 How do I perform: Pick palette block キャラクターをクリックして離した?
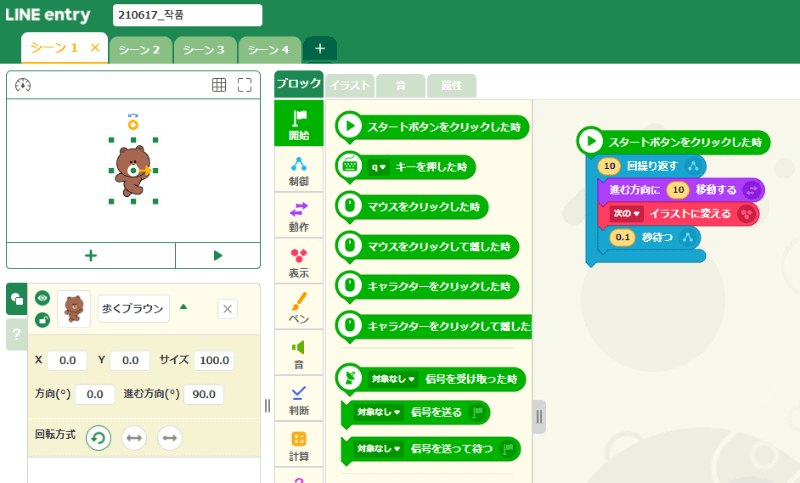434,326
